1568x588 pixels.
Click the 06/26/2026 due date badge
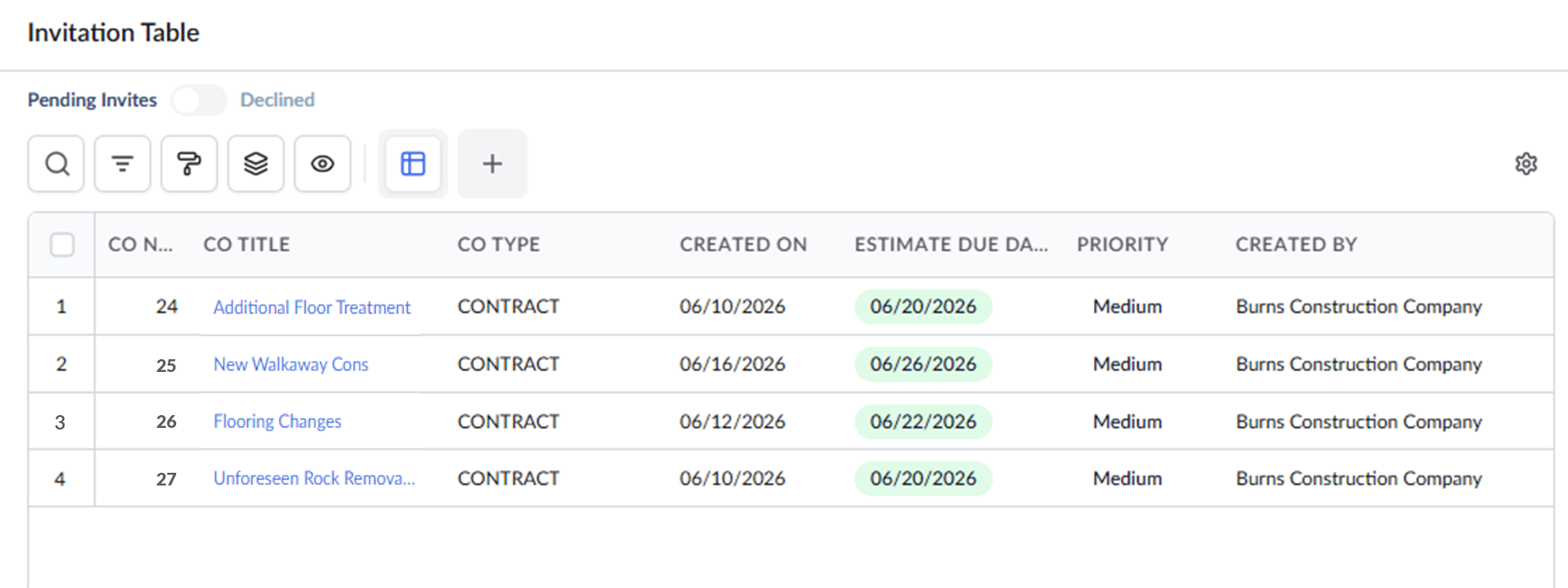pyautogui.click(x=924, y=364)
